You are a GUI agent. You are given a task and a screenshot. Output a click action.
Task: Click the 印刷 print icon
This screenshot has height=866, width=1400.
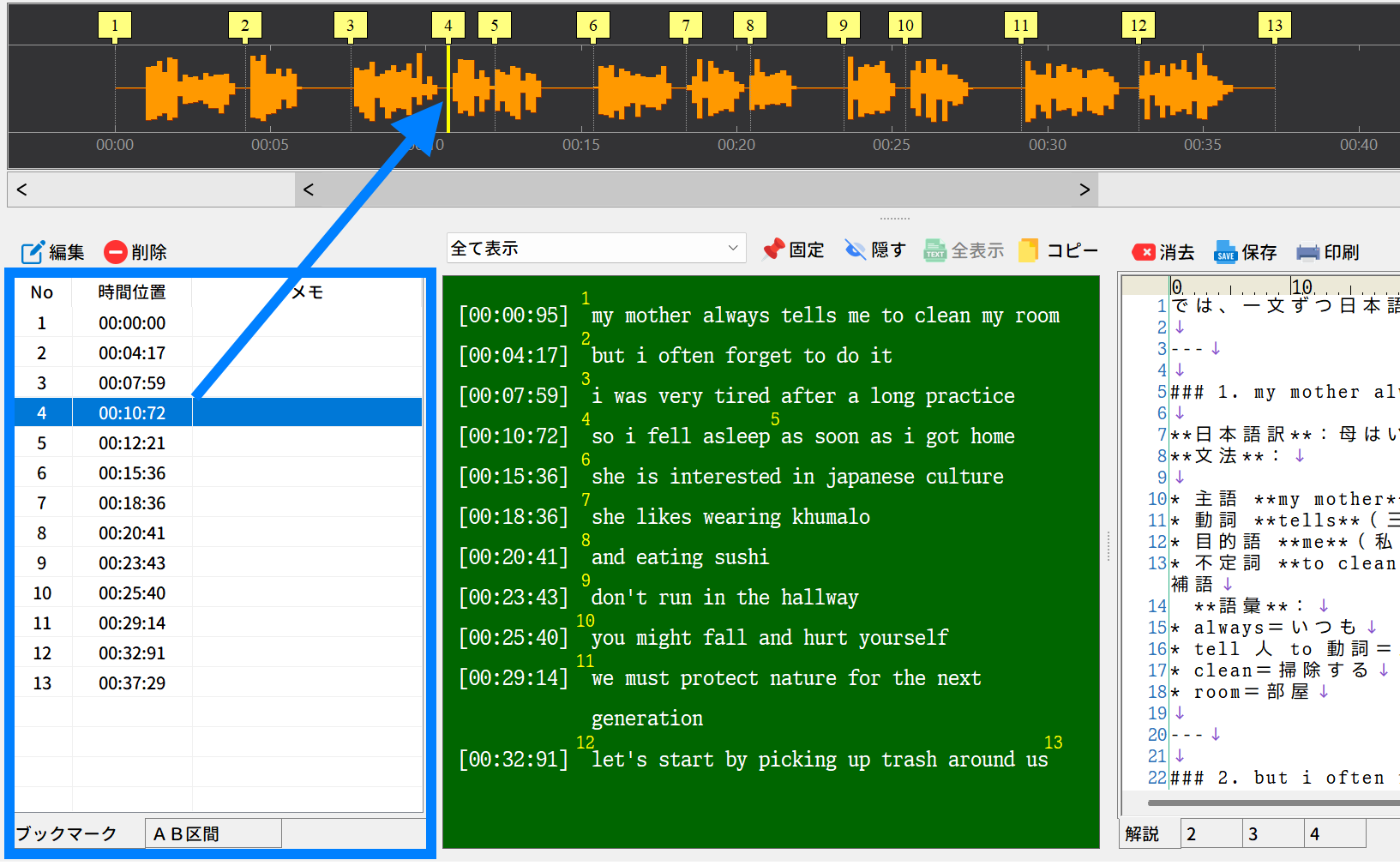1307,252
